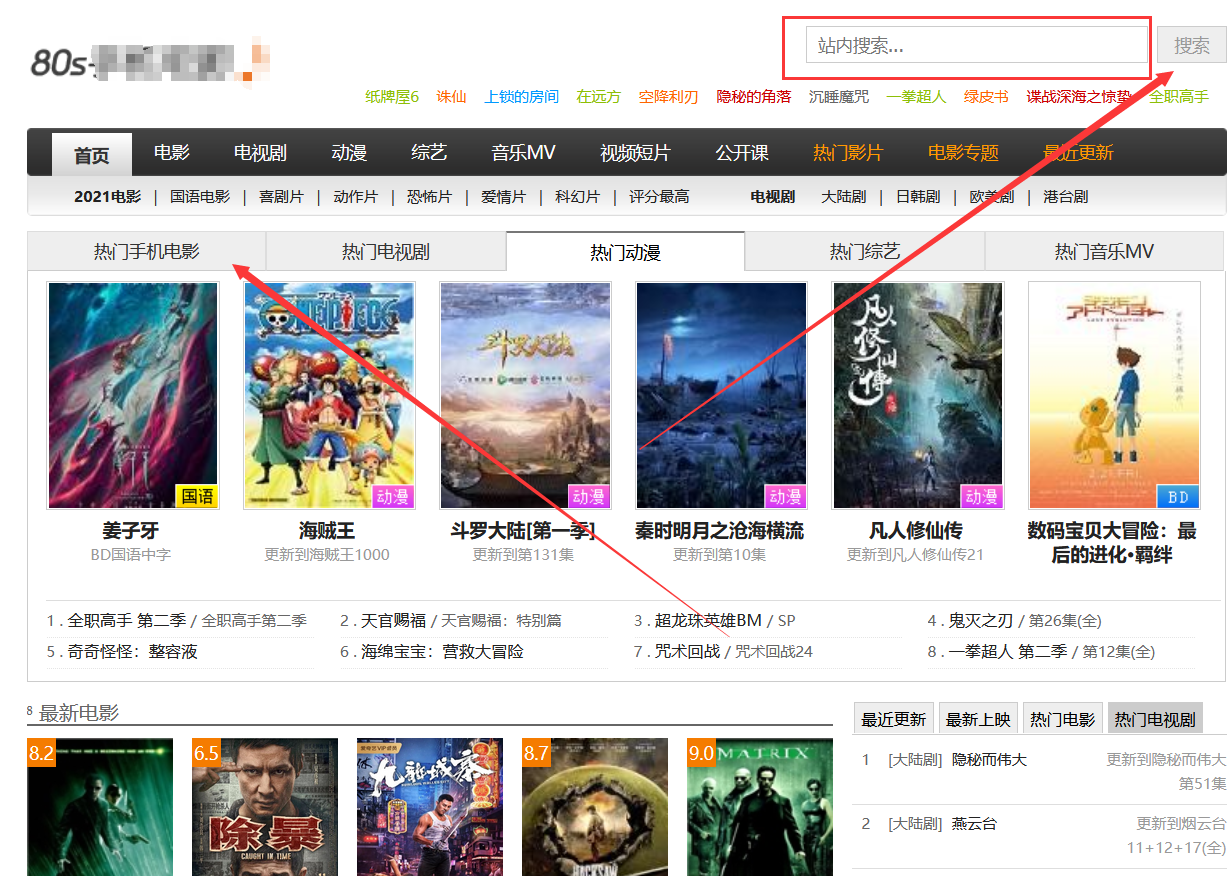This screenshot has height=876, width=1228.
Task: Open 热门影片 in the main navigation bar
Action: click(x=848, y=153)
